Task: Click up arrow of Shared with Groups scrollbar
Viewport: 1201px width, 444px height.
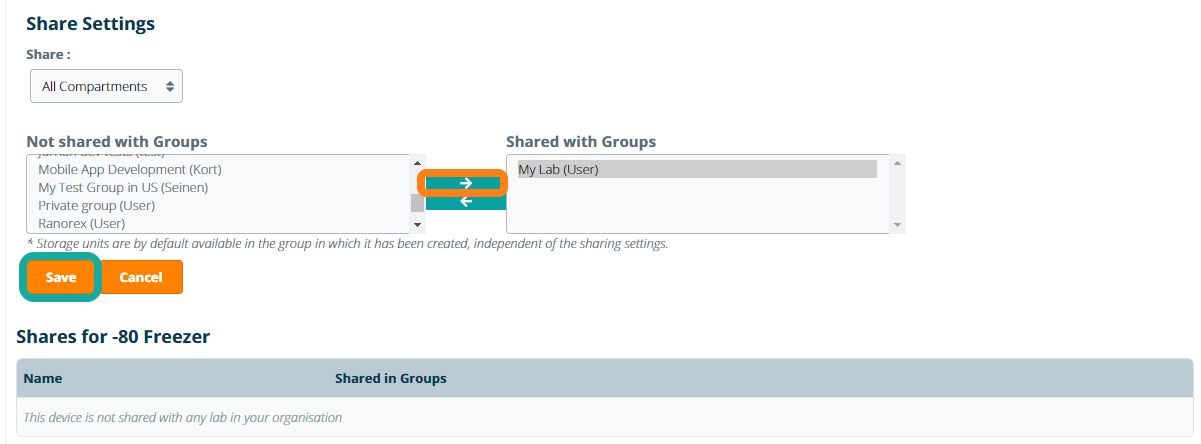Action: [x=897, y=163]
